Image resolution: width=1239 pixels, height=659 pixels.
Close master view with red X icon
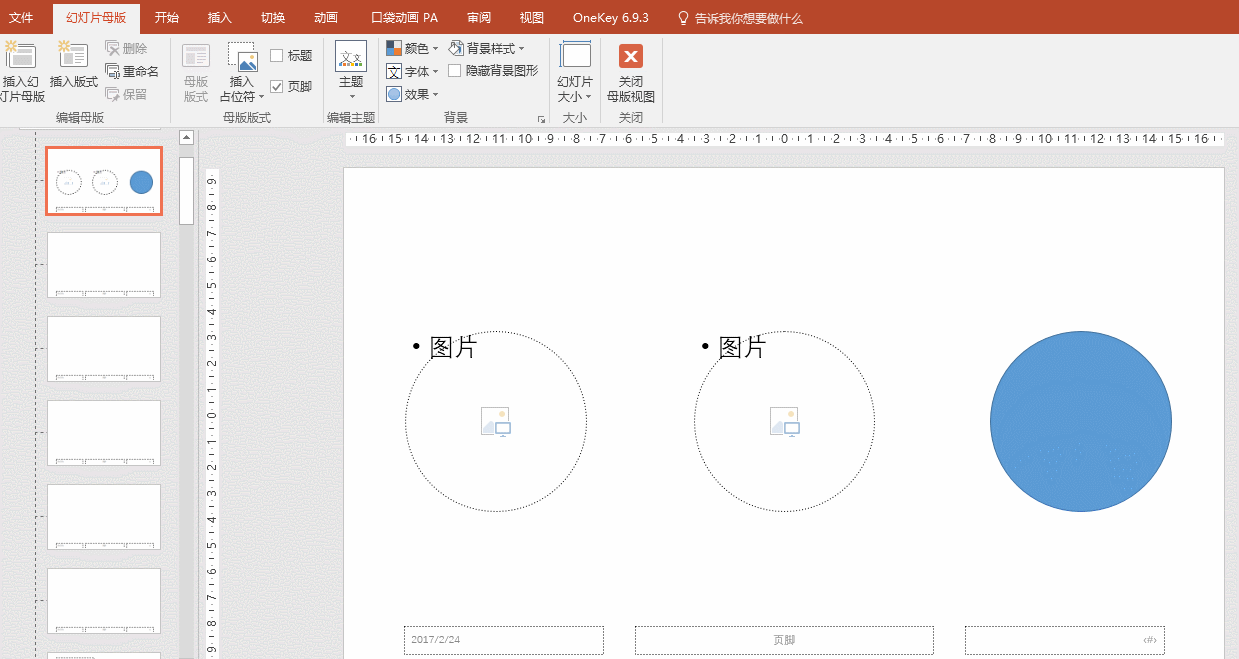coord(630,56)
